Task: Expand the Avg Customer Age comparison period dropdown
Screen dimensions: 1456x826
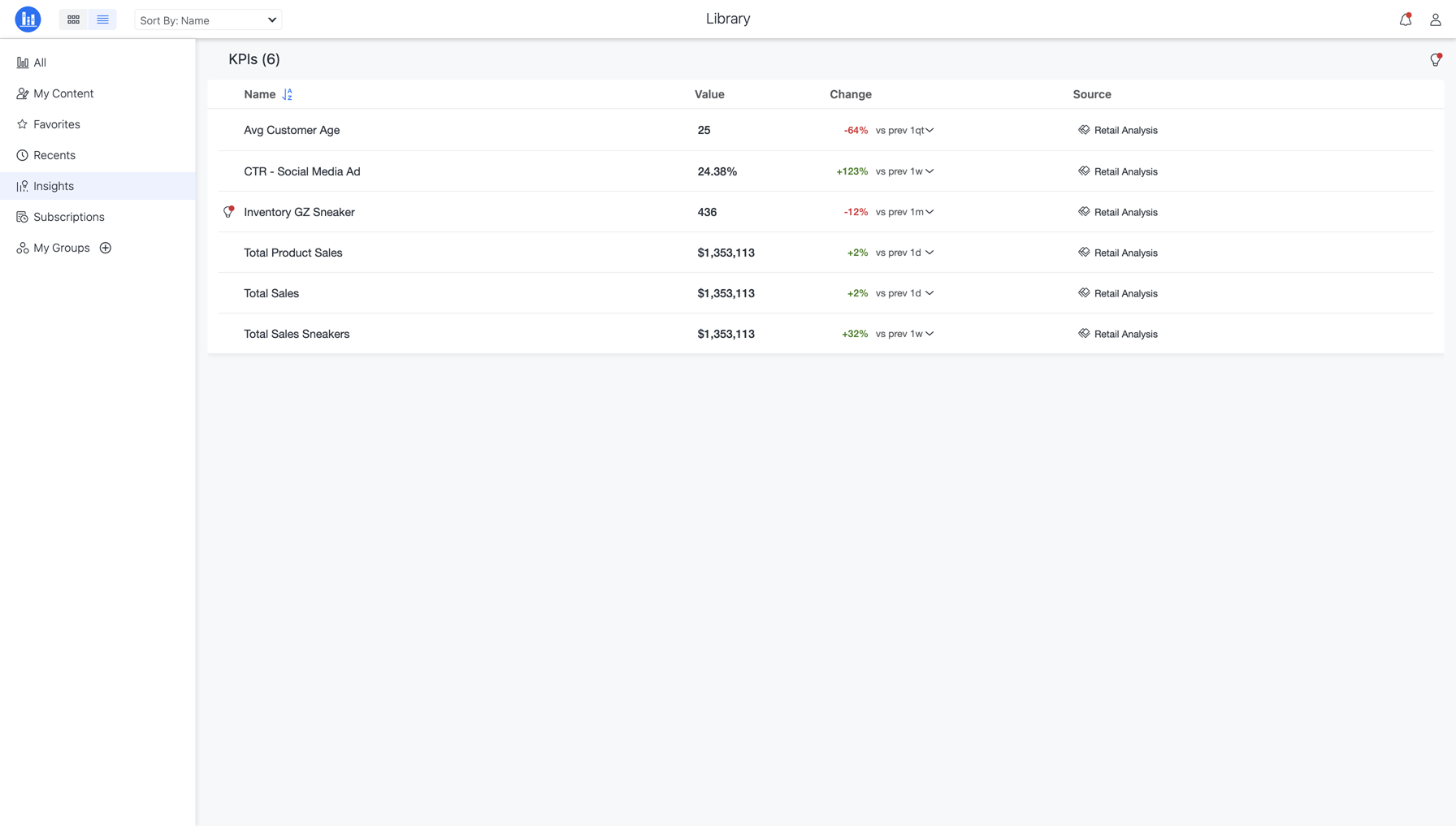Action: point(929,131)
